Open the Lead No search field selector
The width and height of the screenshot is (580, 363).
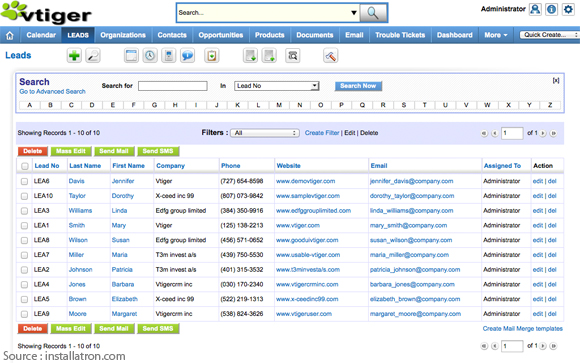tap(276, 86)
